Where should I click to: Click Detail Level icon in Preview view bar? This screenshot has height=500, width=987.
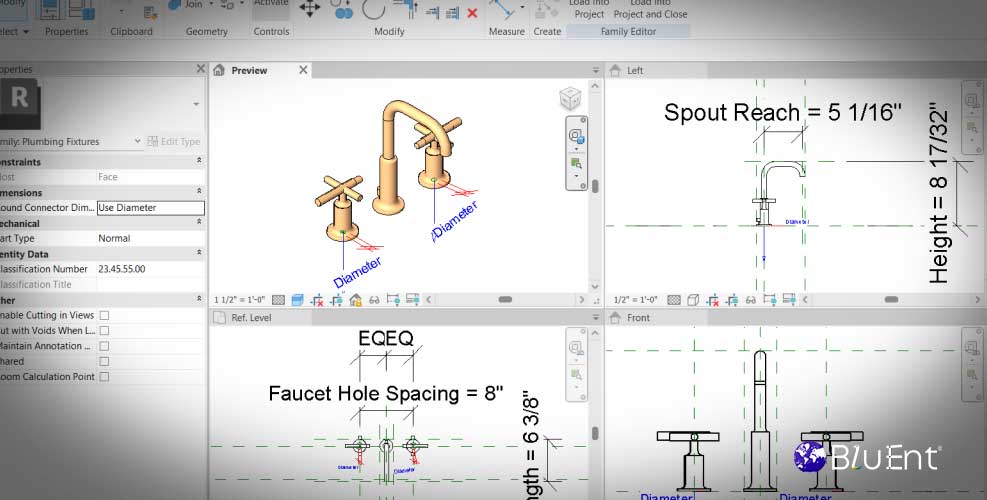coord(278,300)
